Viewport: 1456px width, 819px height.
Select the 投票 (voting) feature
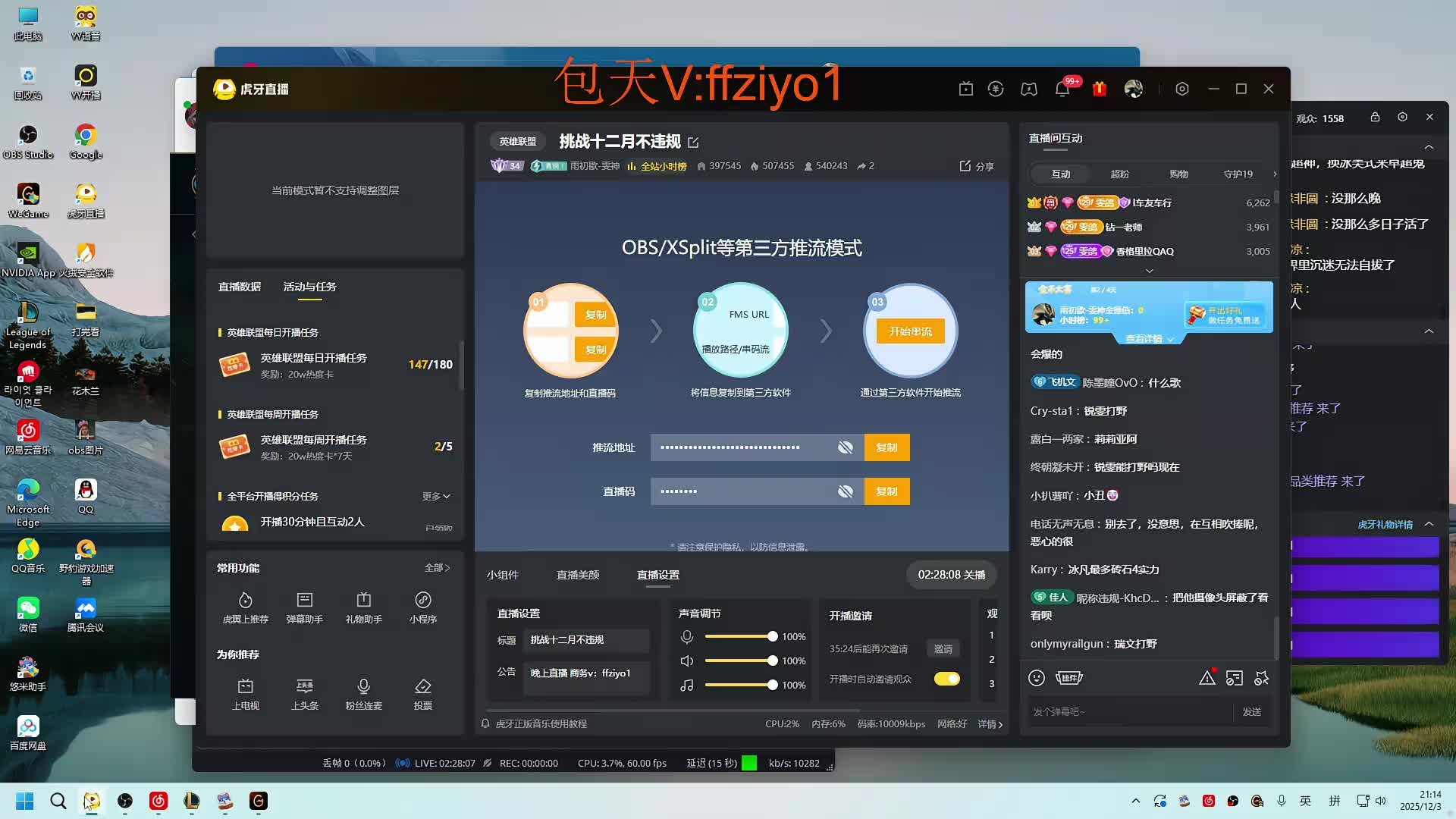(422, 694)
